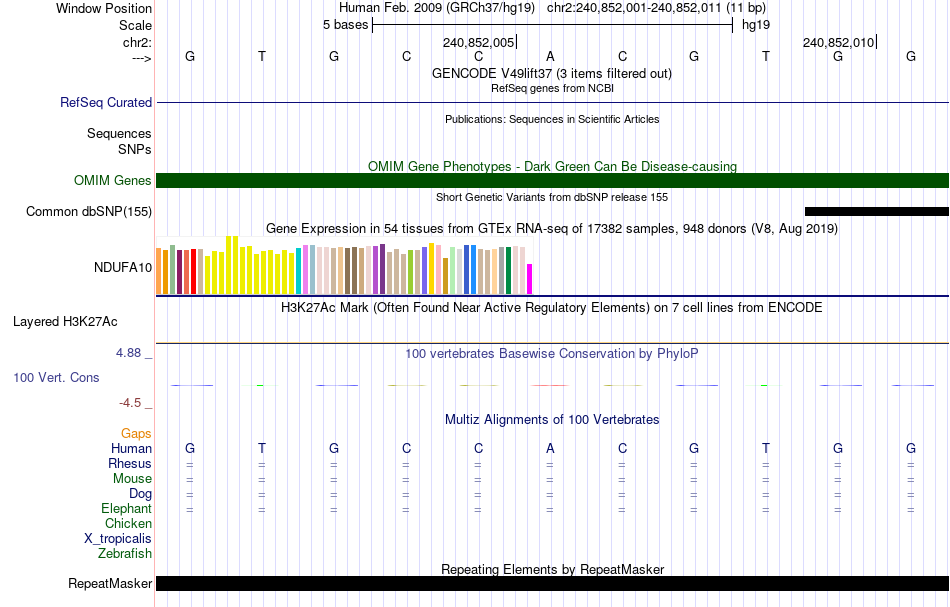Click the red PhyloP conservation mark

[550, 385]
